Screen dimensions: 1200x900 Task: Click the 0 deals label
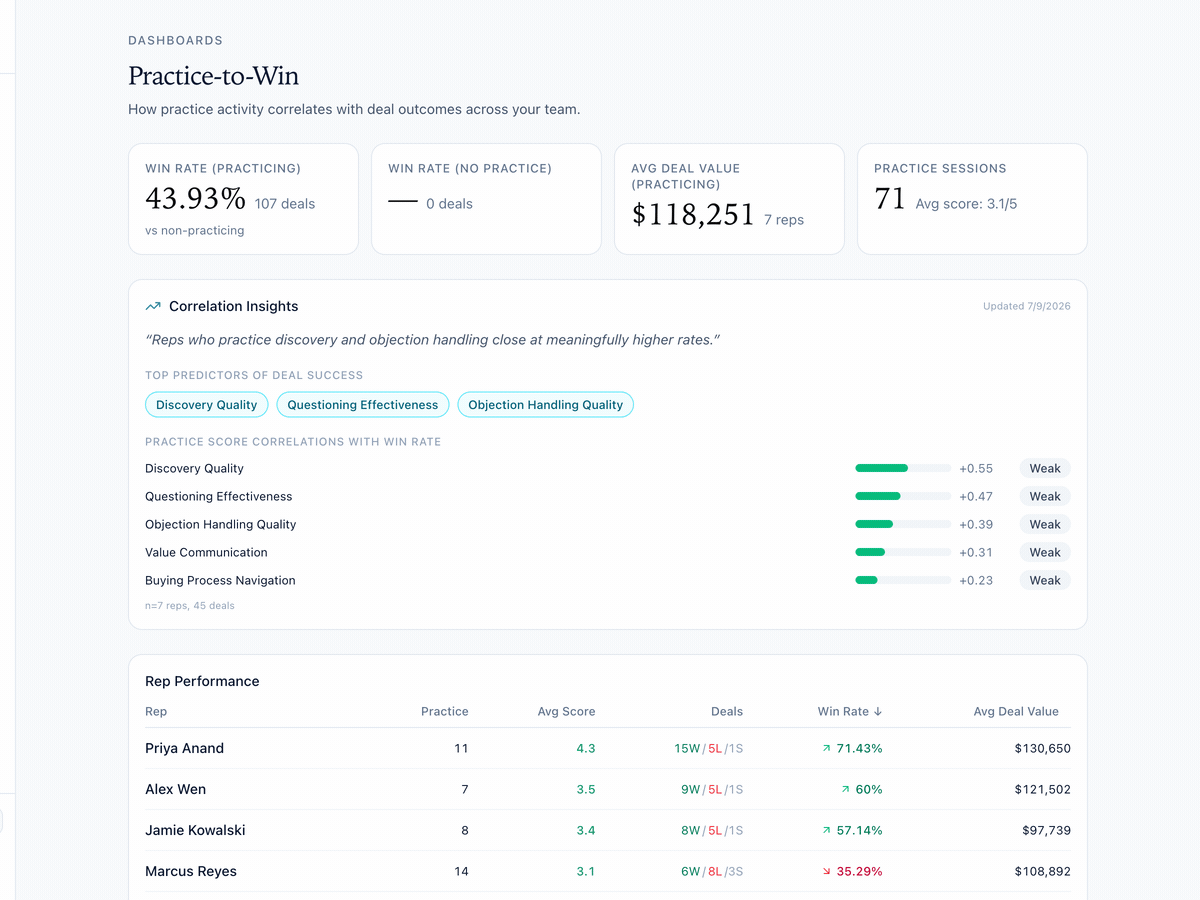[x=449, y=204]
